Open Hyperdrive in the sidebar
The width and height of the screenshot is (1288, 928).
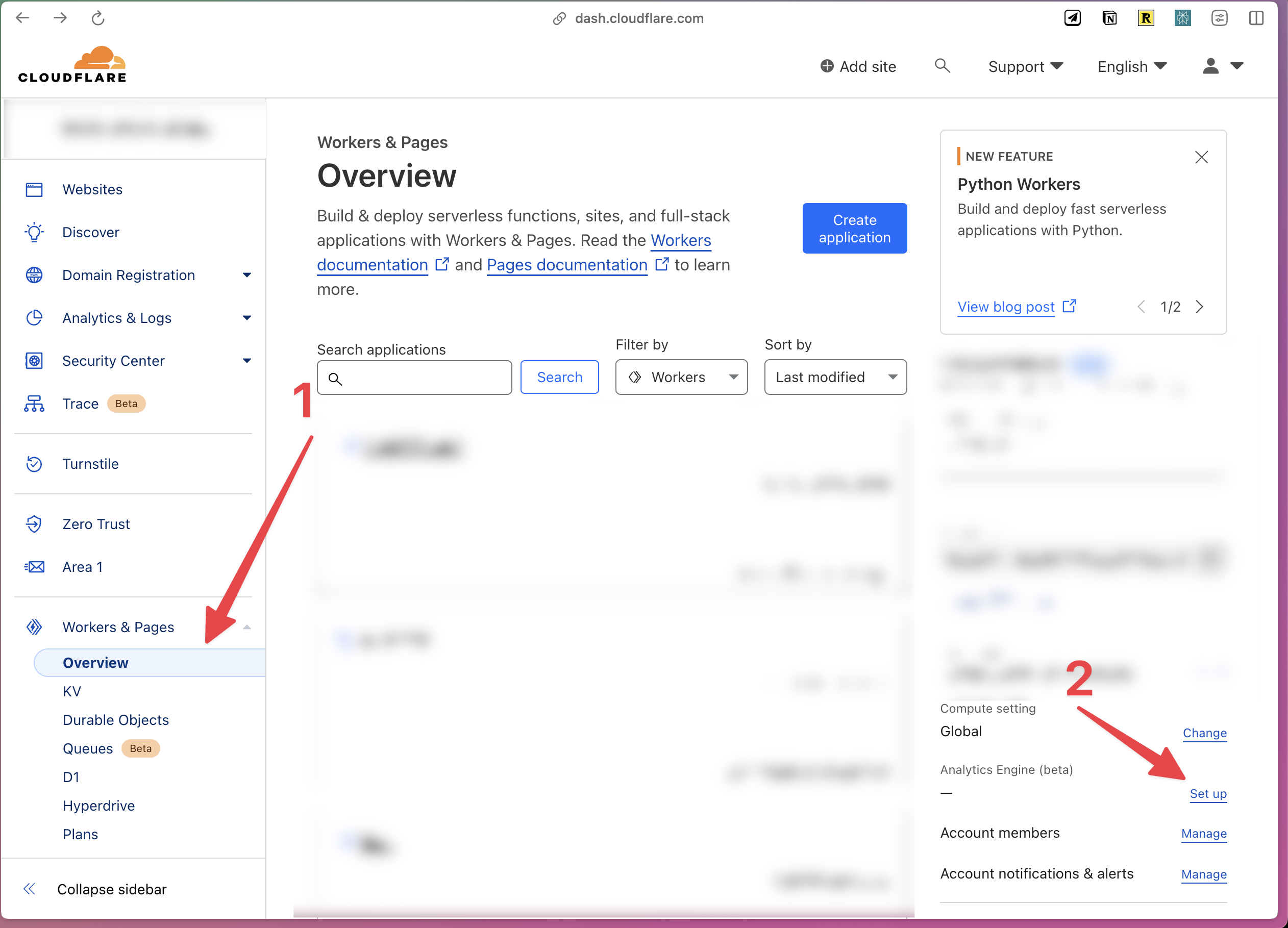coord(99,806)
